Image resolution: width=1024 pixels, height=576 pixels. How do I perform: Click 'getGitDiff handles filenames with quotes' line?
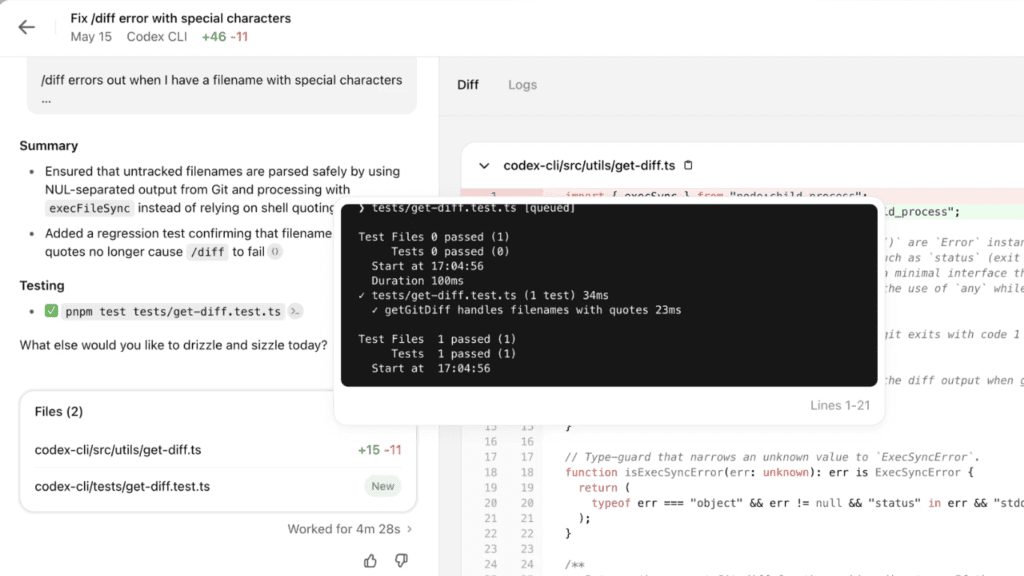click(x=526, y=310)
